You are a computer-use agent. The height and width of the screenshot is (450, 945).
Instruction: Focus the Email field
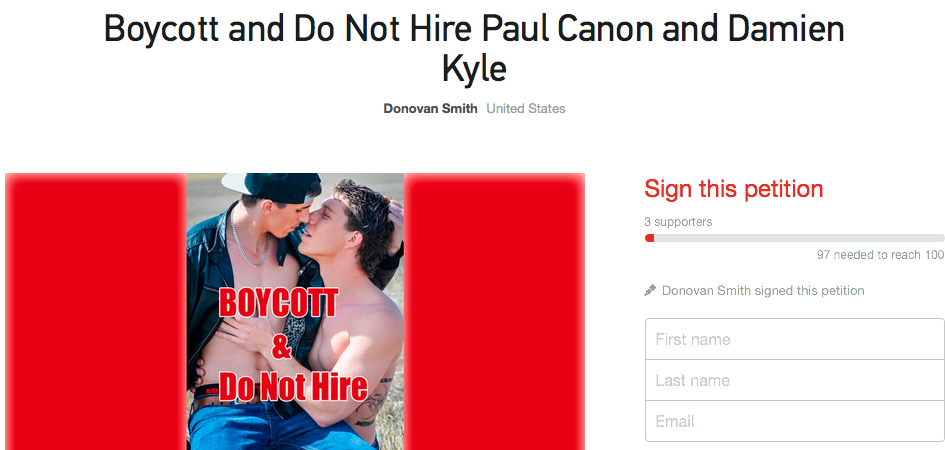tap(795, 421)
